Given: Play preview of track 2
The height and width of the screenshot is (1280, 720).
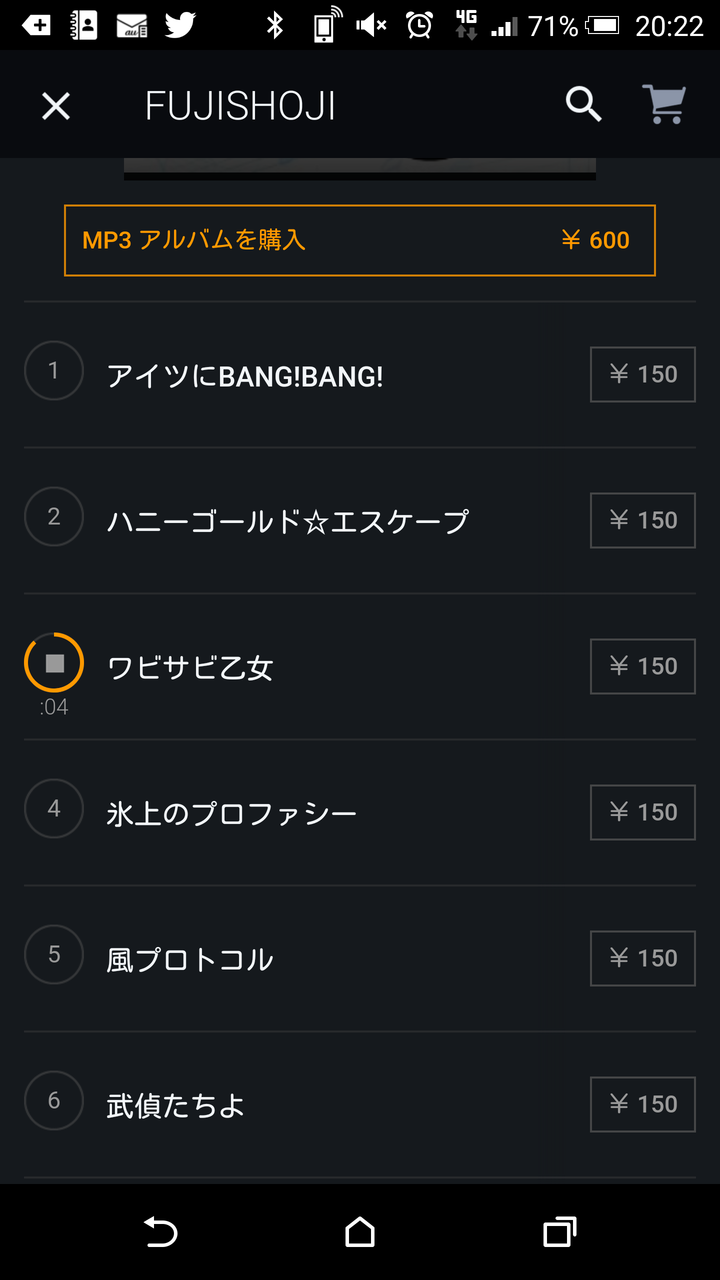Looking at the screenshot, I should tap(54, 516).
